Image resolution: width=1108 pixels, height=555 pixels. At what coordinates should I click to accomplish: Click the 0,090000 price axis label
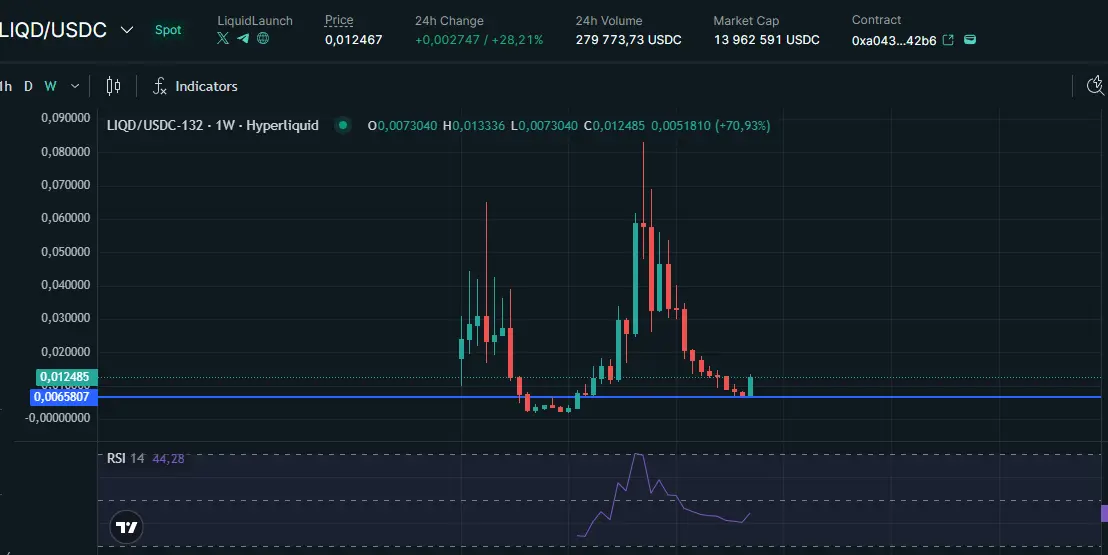pos(66,117)
